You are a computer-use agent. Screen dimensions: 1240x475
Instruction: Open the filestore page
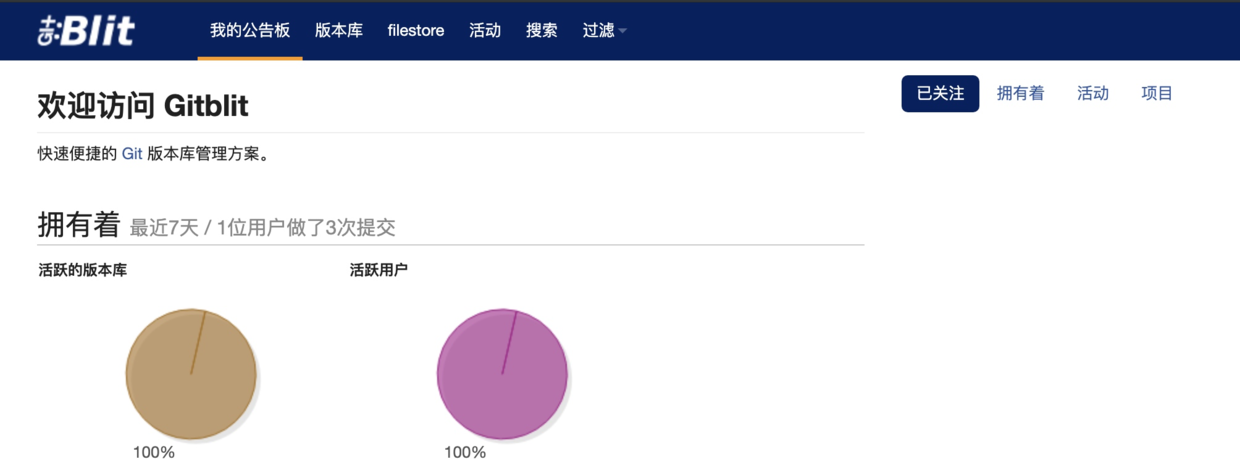415,30
